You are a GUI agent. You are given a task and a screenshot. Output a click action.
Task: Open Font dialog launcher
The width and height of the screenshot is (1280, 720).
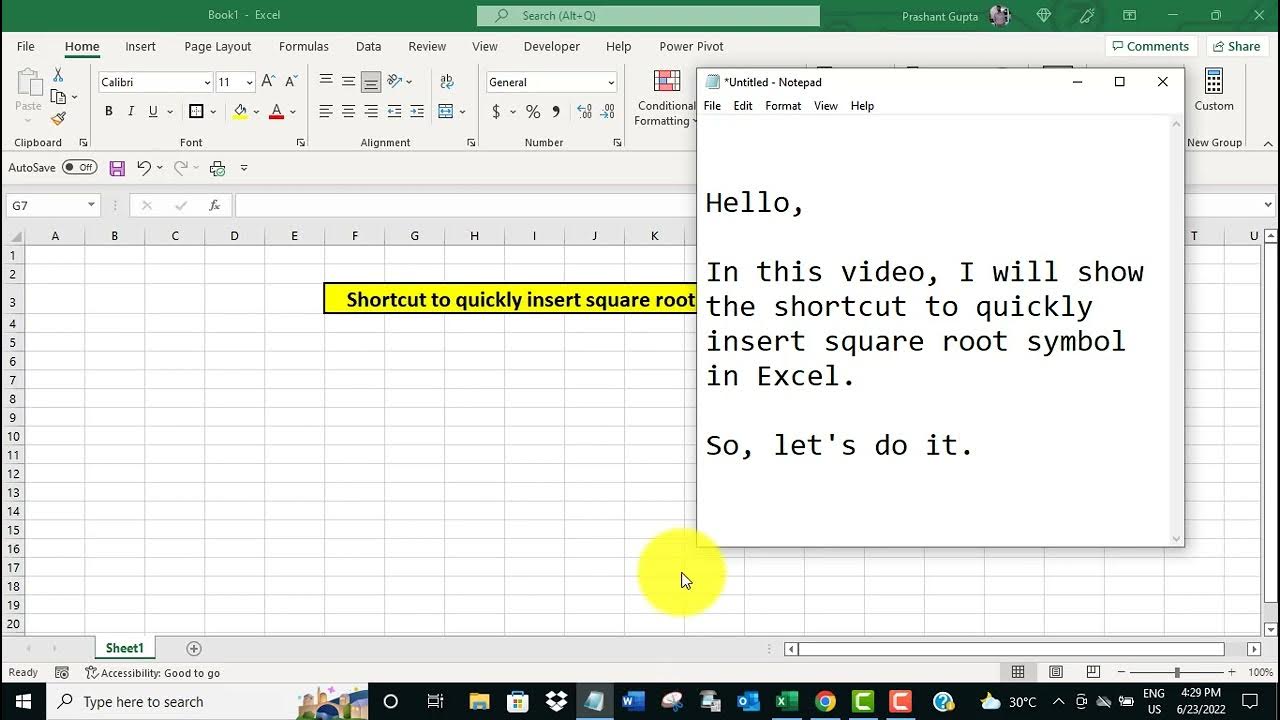point(300,143)
